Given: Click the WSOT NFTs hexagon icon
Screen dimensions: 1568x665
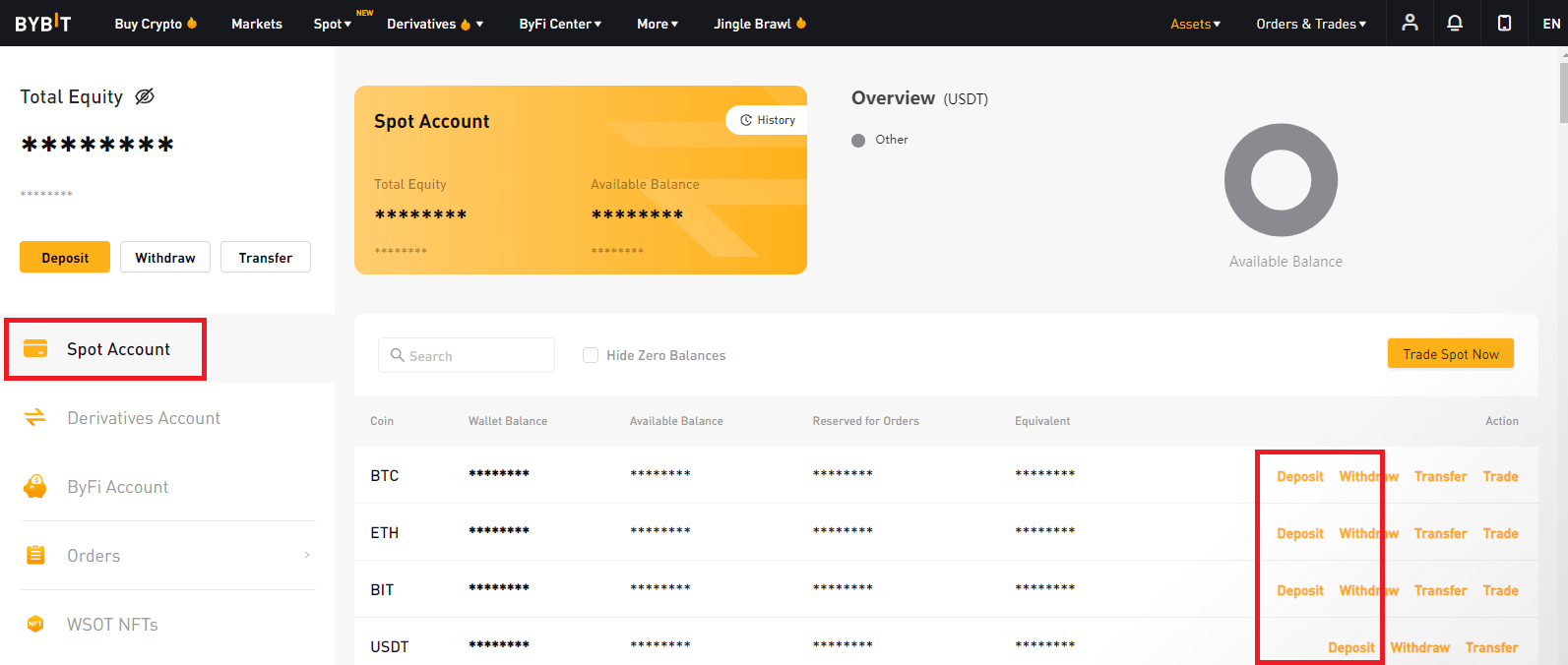Looking at the screenshot, I should (35, 625).
